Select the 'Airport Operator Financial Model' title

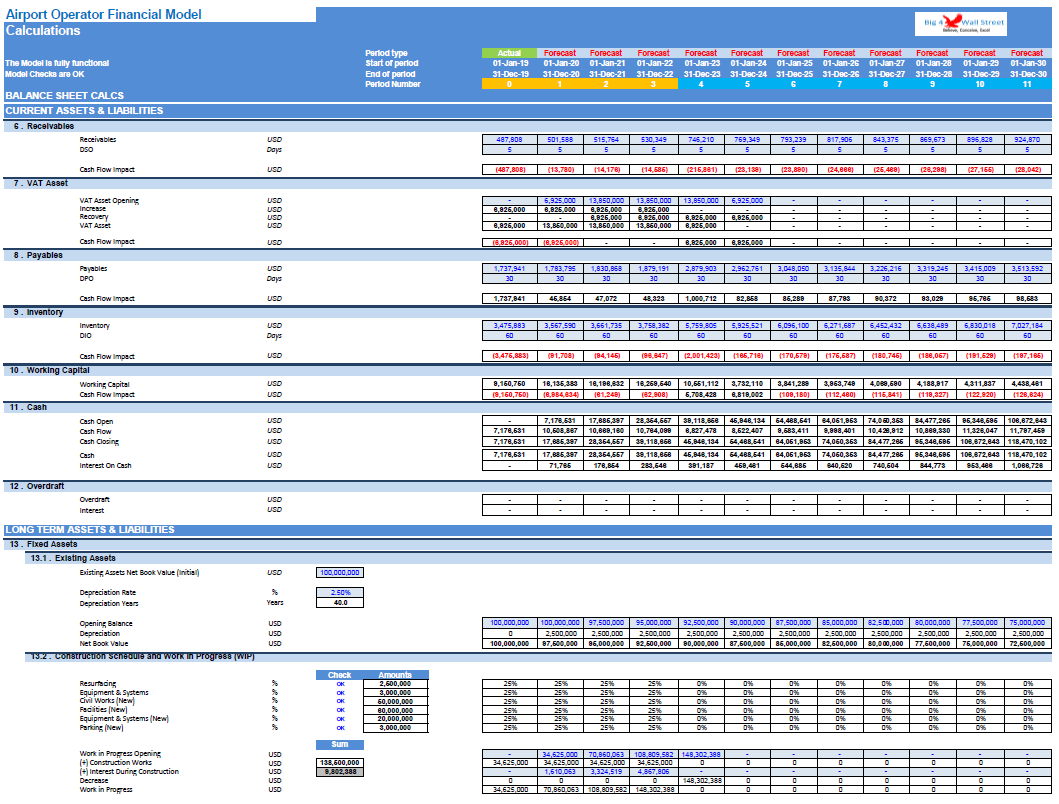pyautogui.click(x=103, y=14)
